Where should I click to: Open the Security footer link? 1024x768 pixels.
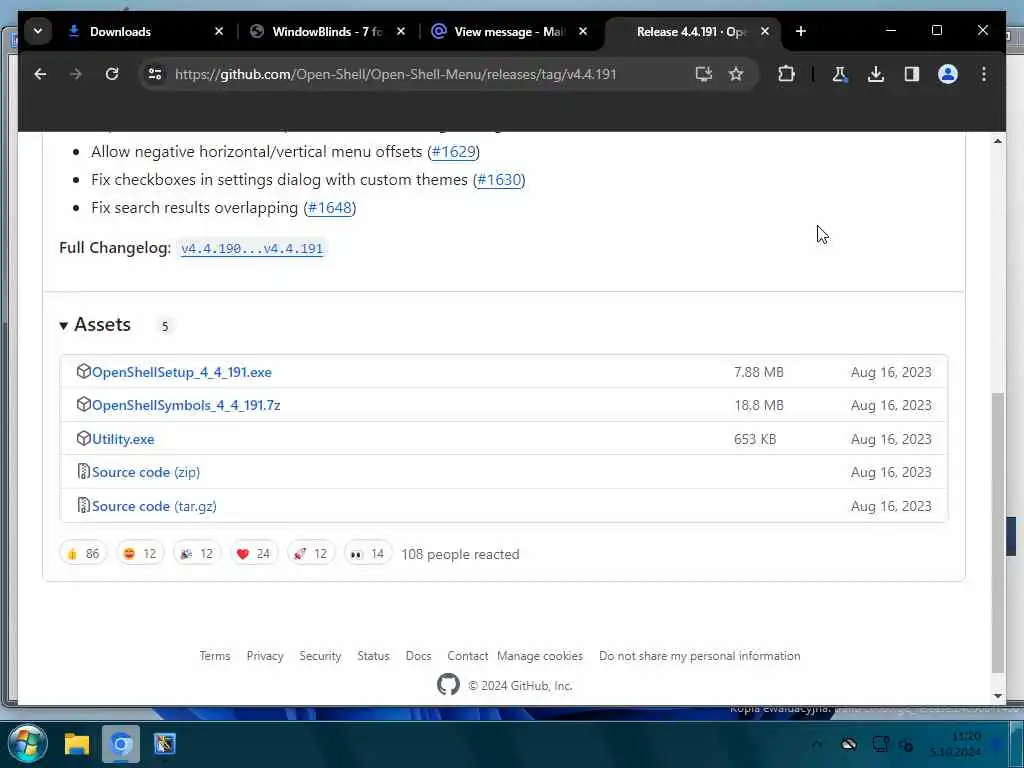pos(320,656)
